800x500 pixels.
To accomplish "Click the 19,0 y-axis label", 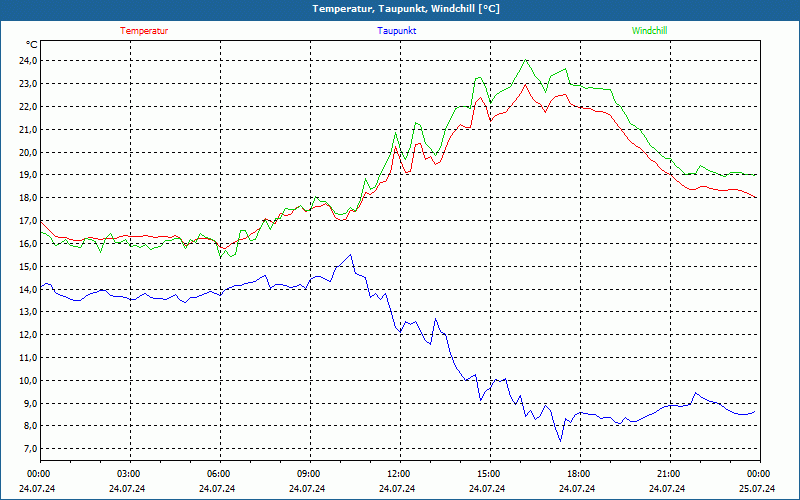I will pyautogui.click(x=28, y=175).
